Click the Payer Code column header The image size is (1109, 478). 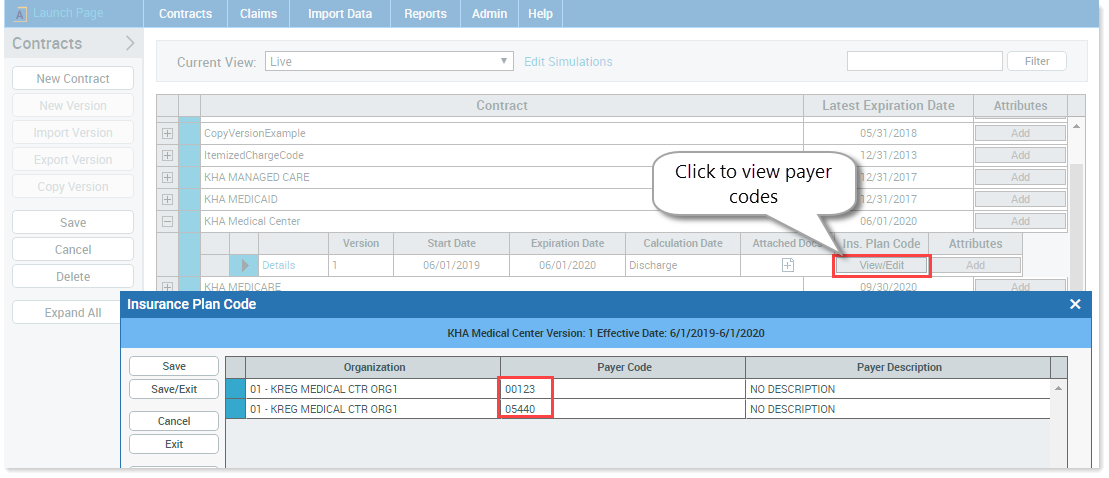[622, 367]
